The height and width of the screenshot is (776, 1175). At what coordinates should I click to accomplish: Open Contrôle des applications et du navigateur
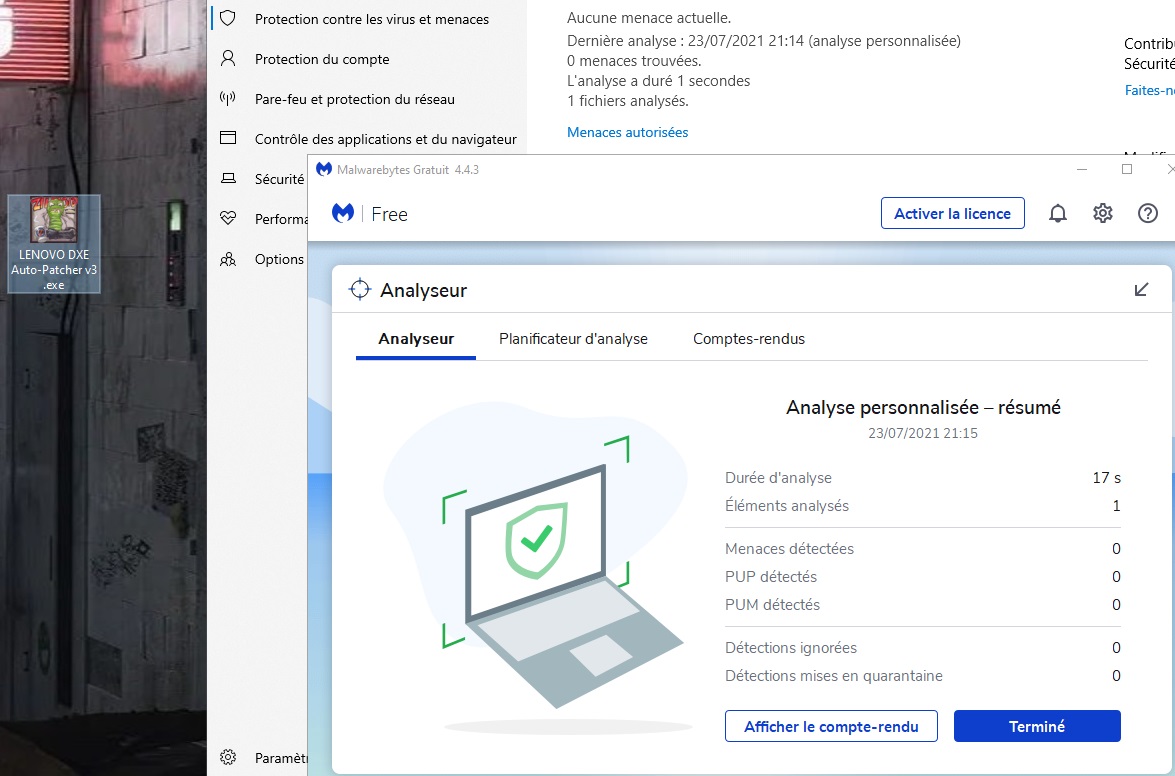click(x=386, y=139)
